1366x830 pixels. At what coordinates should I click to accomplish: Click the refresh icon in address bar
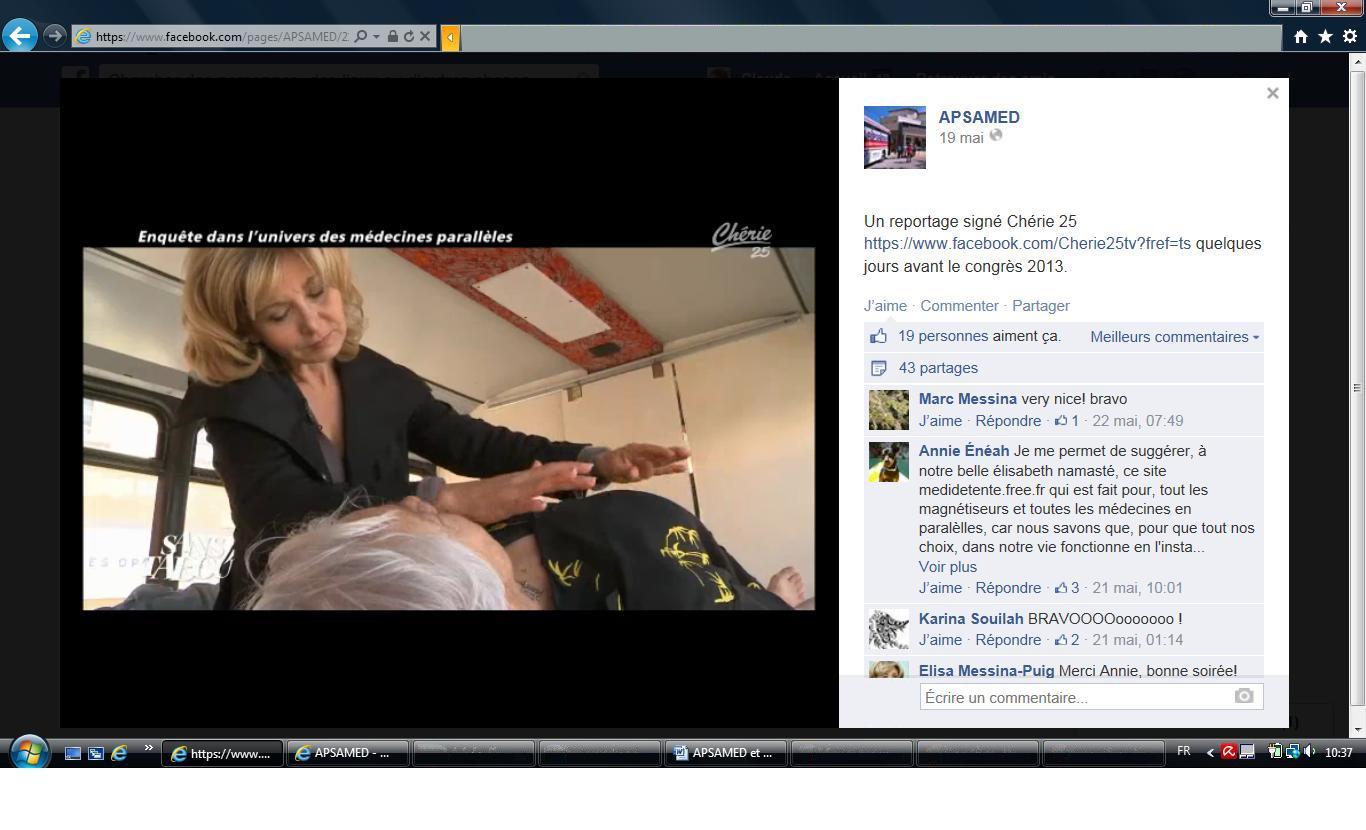click(409, 36)
